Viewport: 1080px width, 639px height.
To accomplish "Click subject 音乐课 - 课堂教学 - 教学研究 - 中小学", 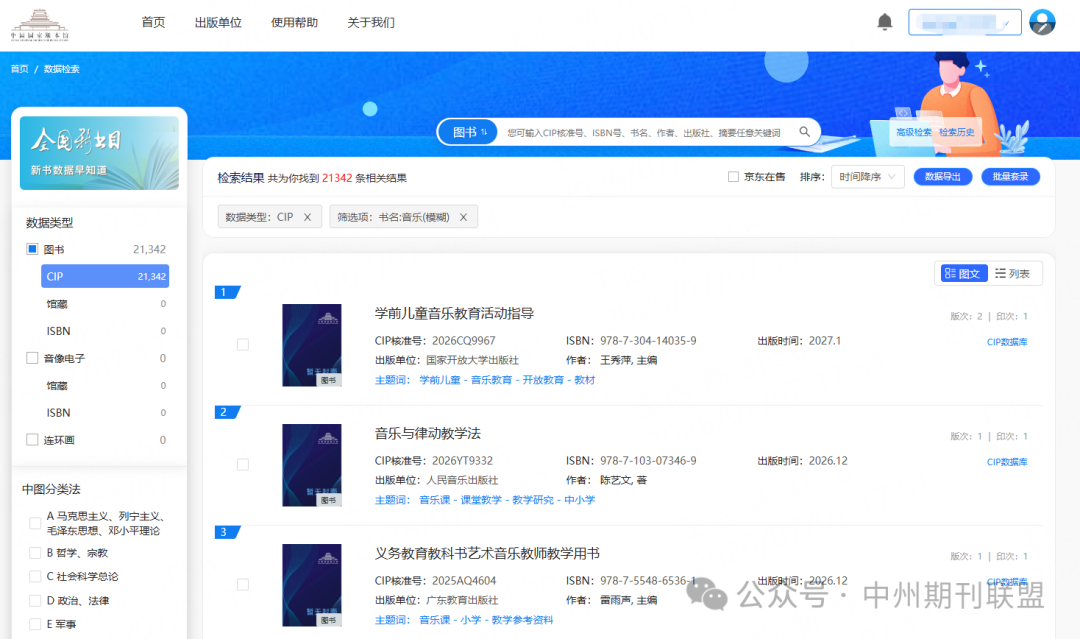I will (x=507, y=500).
